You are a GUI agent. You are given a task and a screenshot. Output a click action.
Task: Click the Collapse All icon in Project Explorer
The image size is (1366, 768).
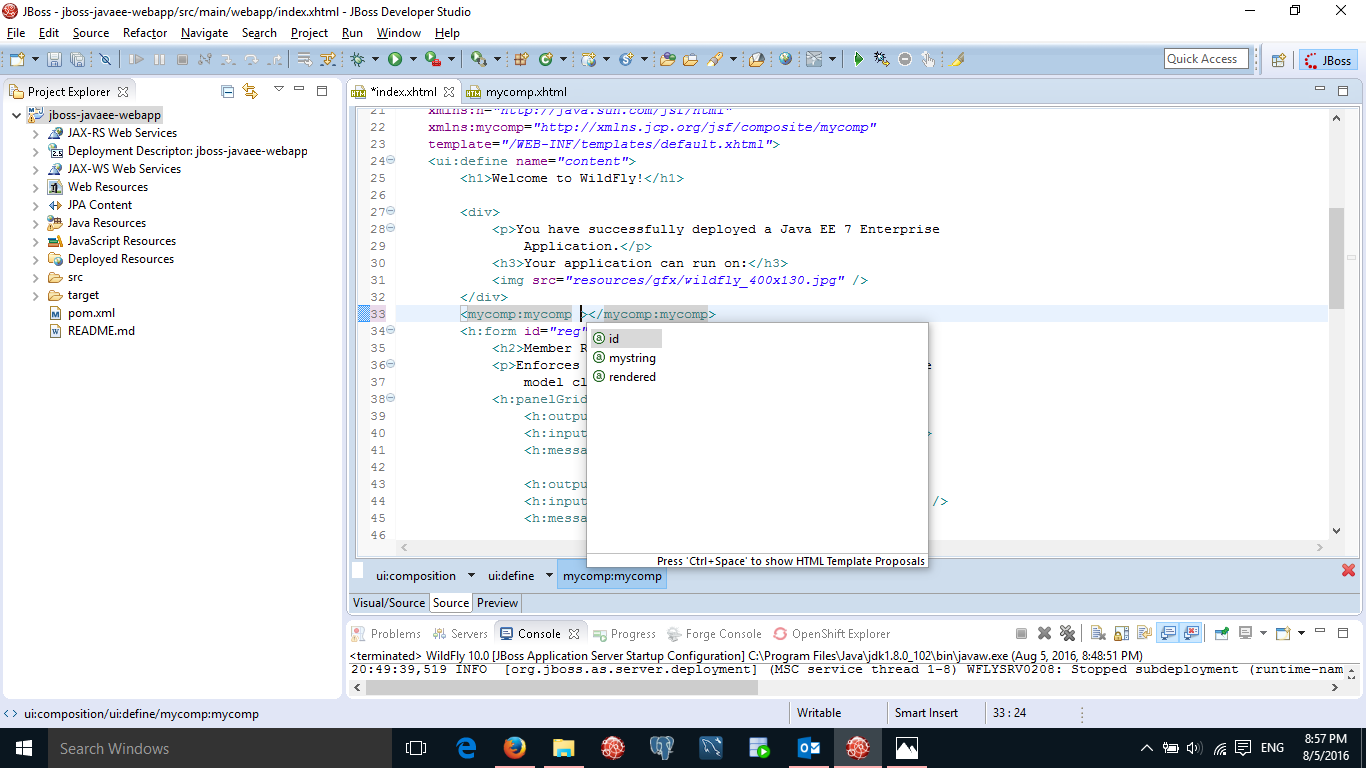[227, 91]
